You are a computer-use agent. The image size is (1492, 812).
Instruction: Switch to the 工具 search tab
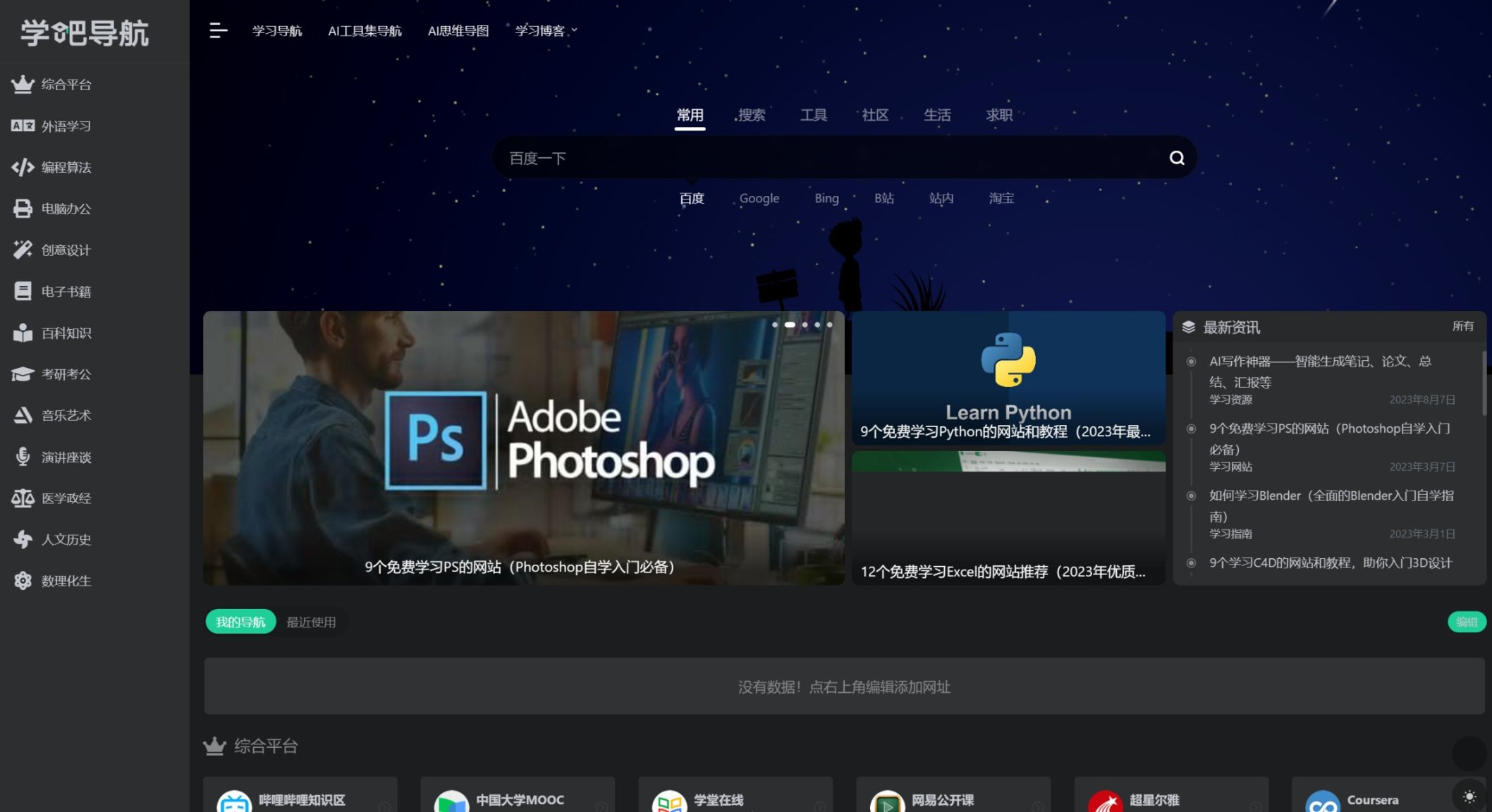(813, 115)
